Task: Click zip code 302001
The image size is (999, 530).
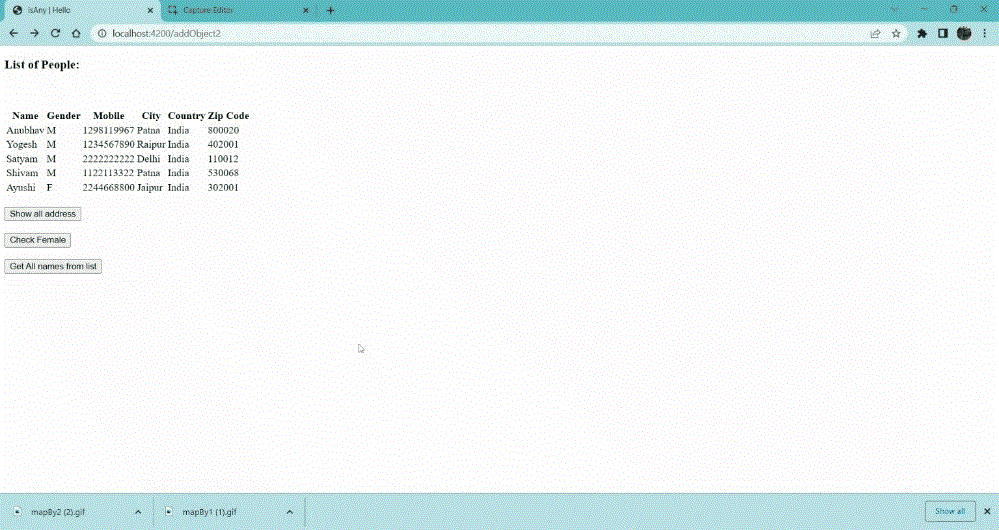Action: (x=223, y=187)
